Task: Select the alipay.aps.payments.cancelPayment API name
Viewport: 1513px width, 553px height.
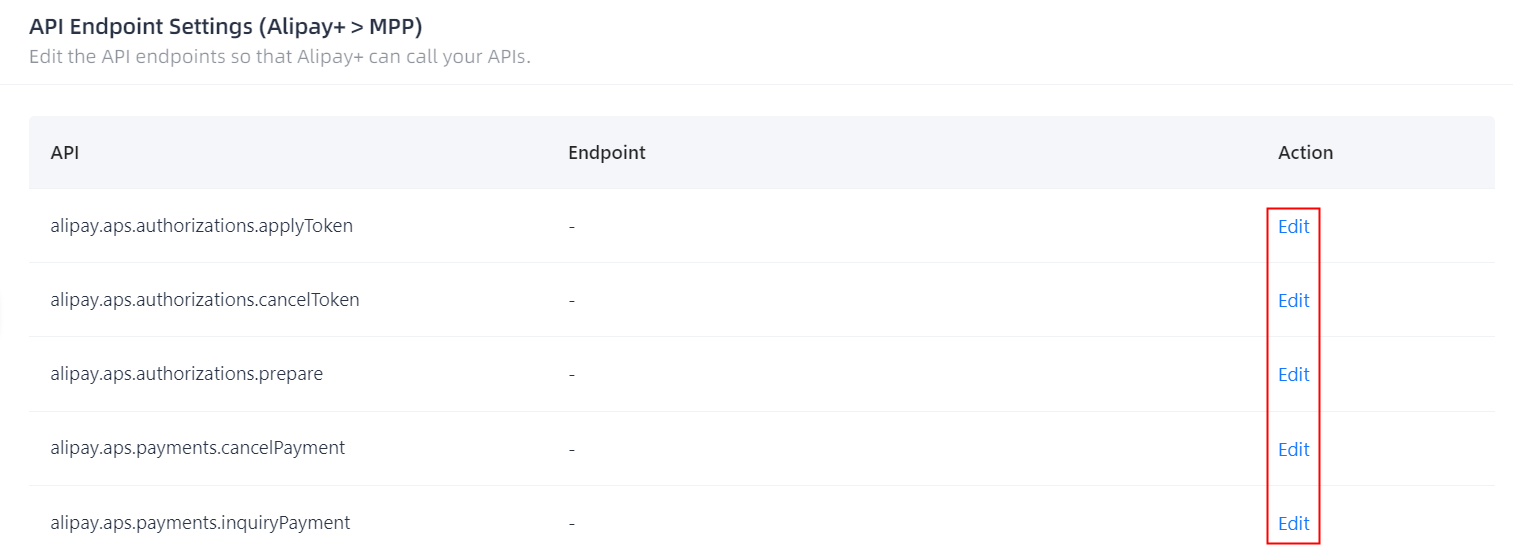Action: (x=197, y=448)
